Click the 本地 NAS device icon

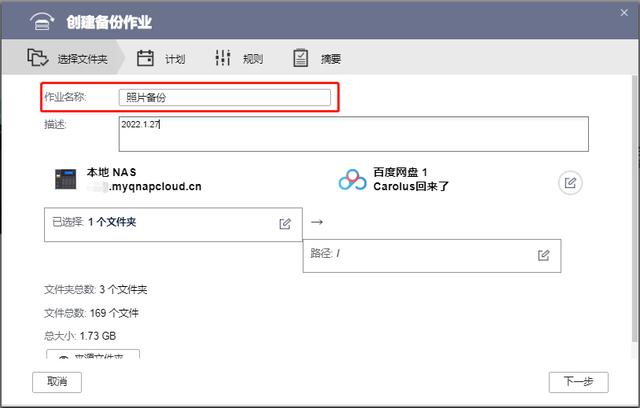(x=66, y=179)
